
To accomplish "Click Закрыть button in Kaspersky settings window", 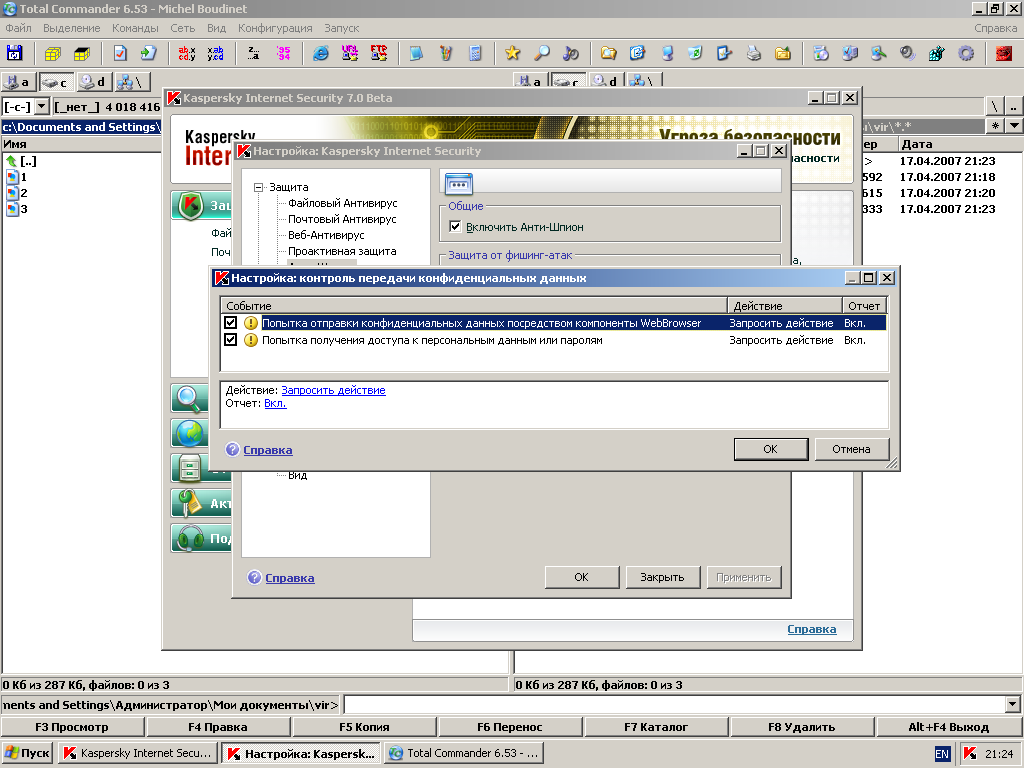I will coord(662,577).
